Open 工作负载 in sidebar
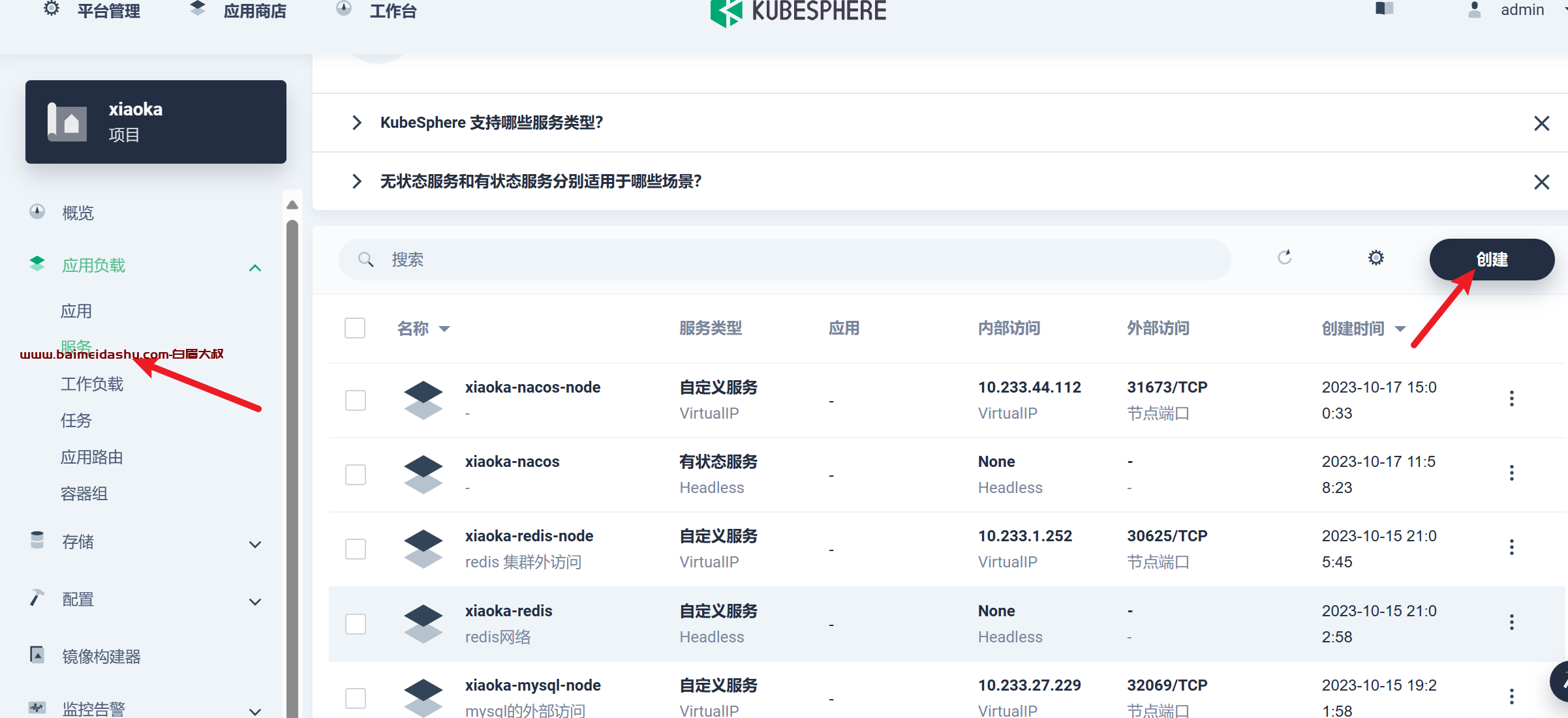This screenshot has height=718, width=1568. click(92, 384)
